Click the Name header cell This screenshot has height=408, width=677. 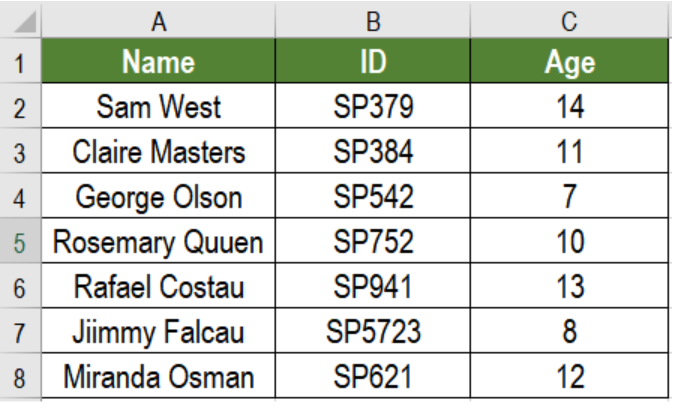coord(158,61)
